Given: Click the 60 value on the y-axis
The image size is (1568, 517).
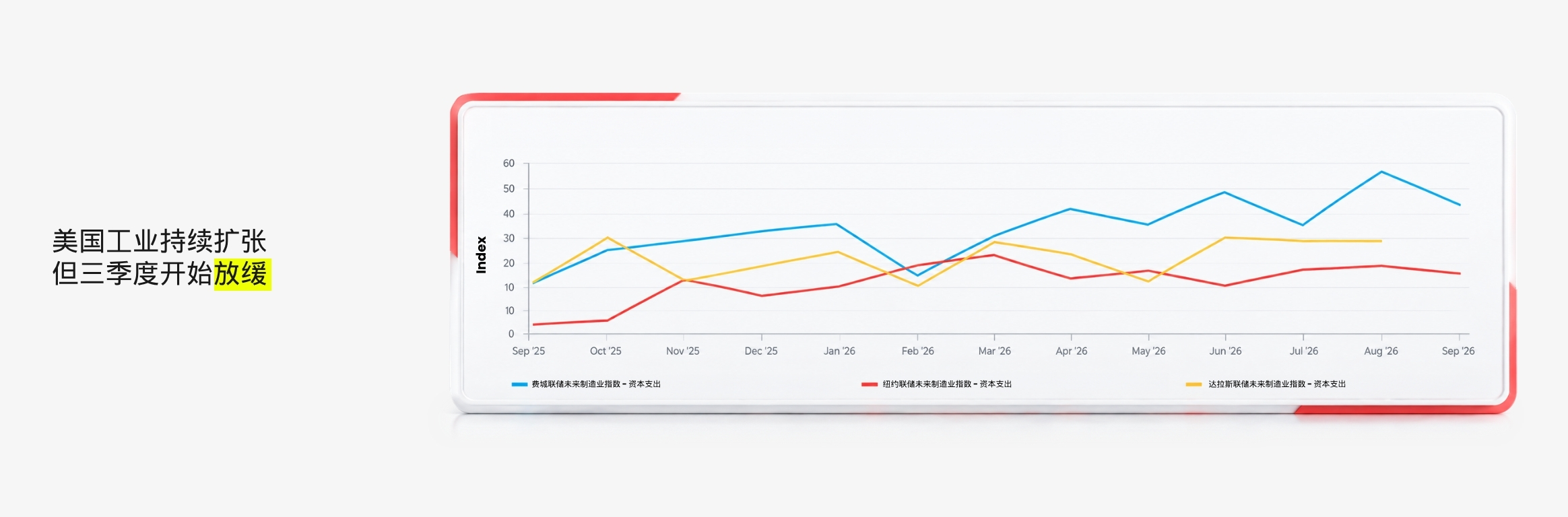Looking at the screenshot, I should [x=509, y=164].
